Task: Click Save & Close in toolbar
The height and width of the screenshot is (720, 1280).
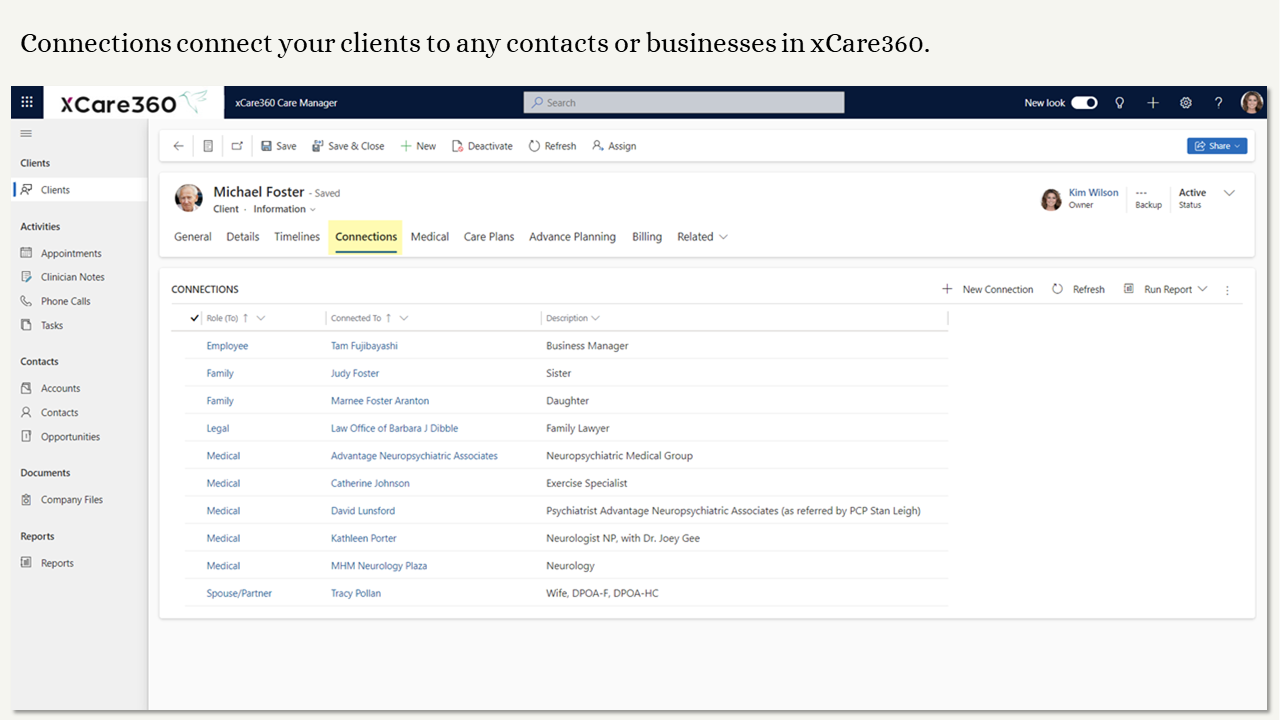Action: click(348, 146)
